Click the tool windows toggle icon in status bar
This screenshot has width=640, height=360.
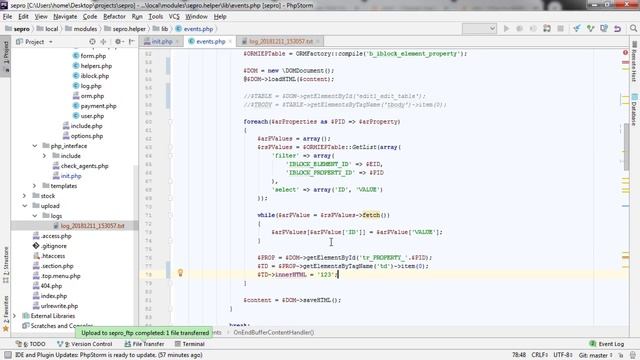tap(8, 355)
